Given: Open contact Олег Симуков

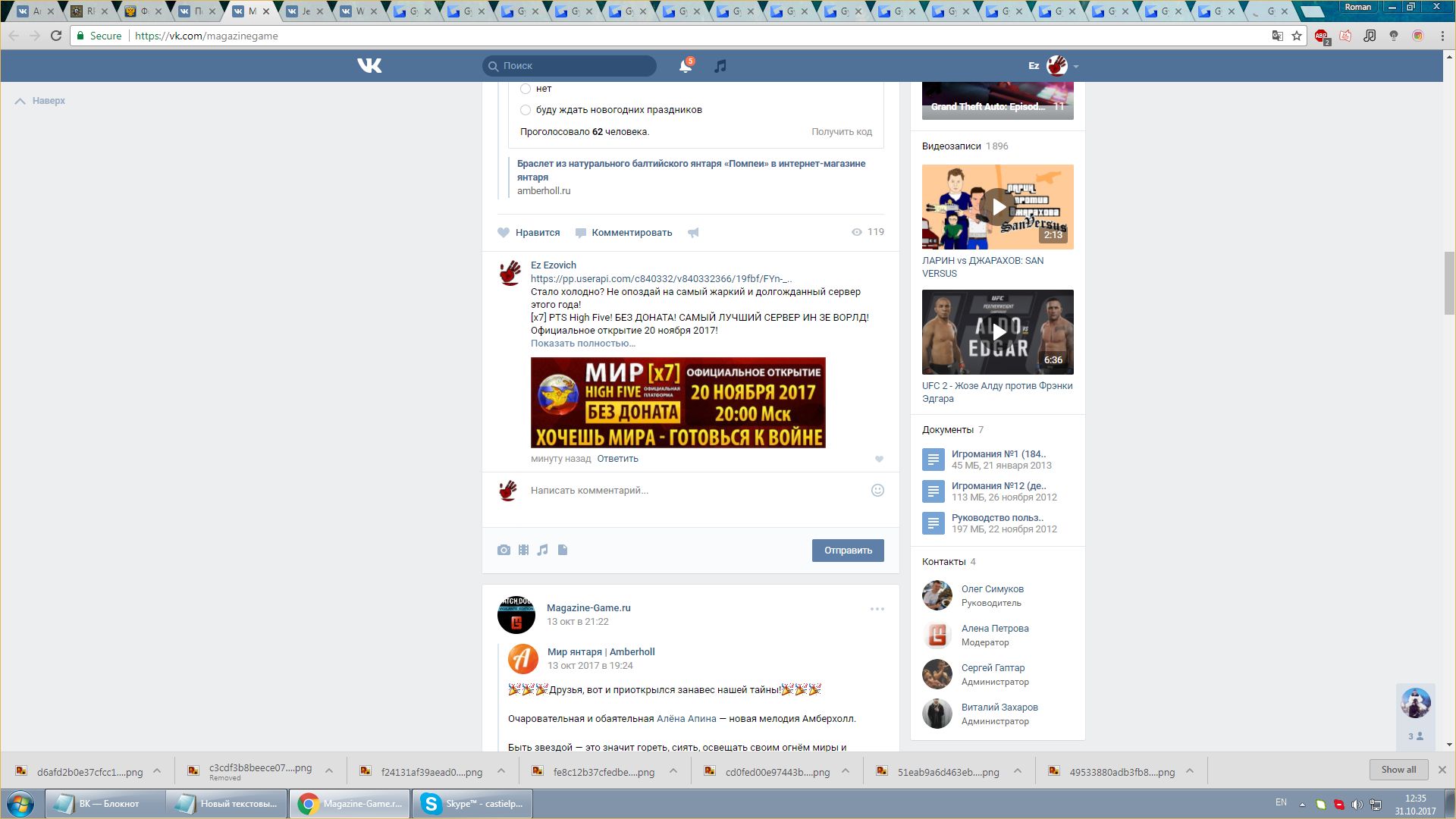Looking at the screenshot, I should [992, 589].
